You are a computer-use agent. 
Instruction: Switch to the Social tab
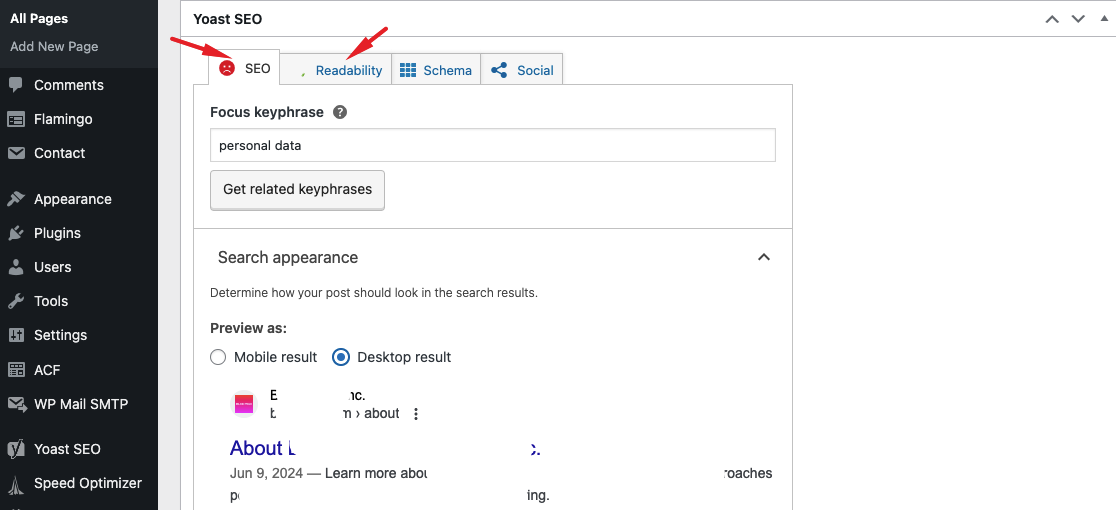coord(522,70)
